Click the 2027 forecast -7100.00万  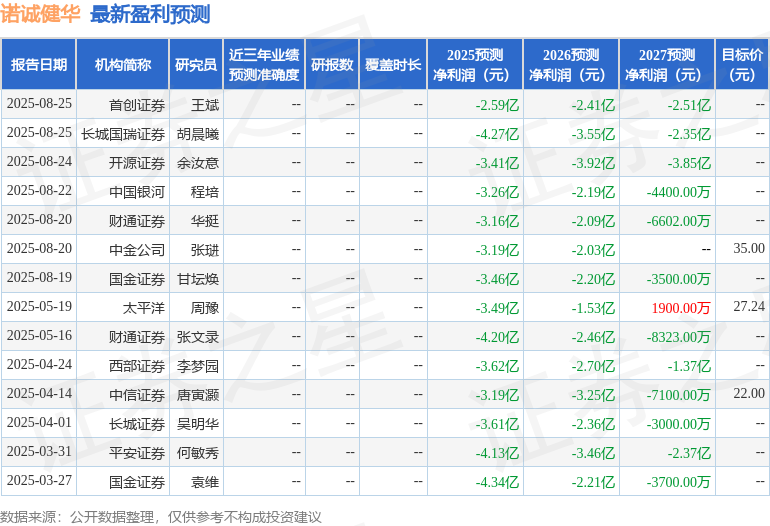click(679, 395)
